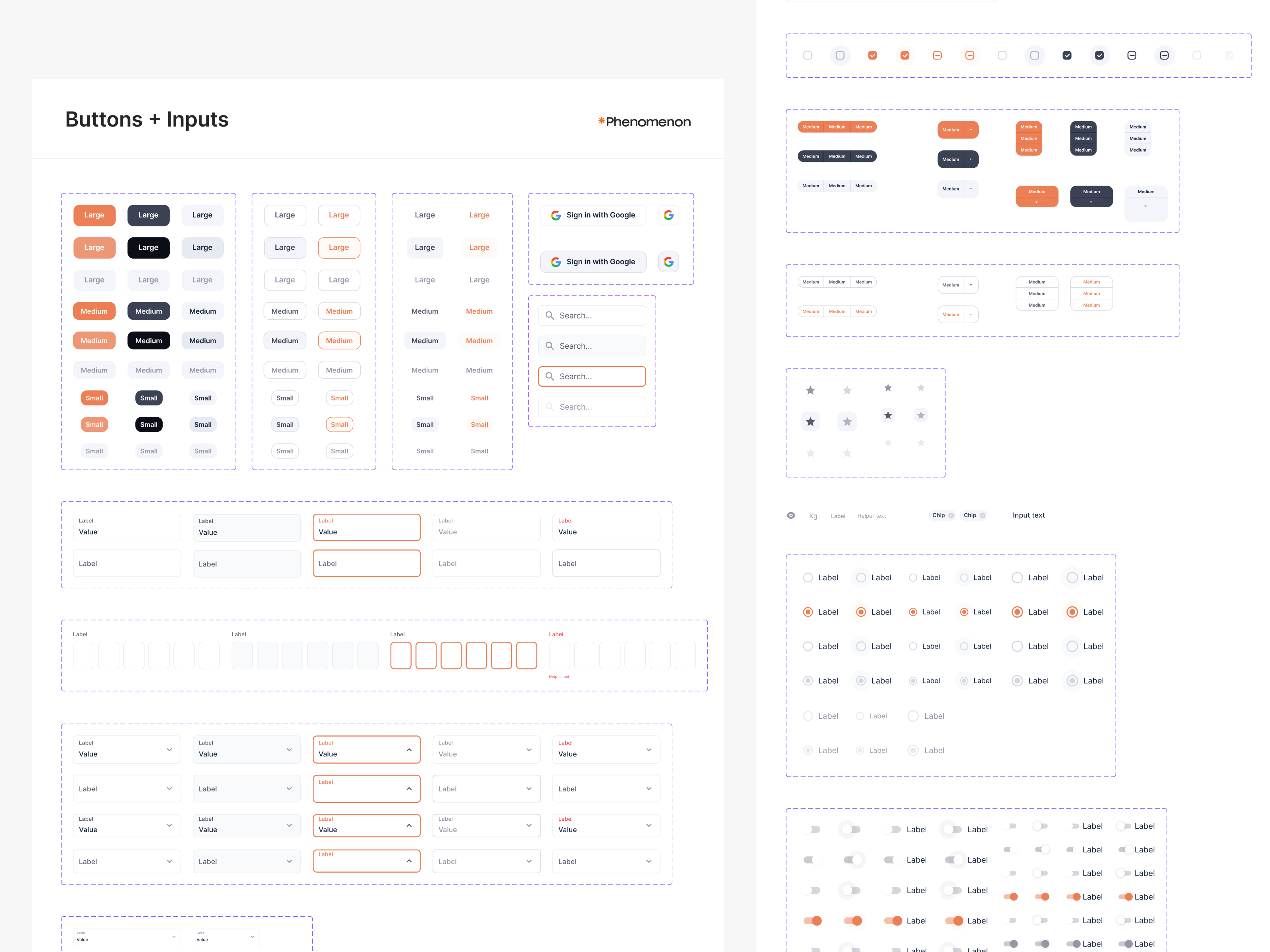Select an orange filled radio button labeled Label

(808, 612)
